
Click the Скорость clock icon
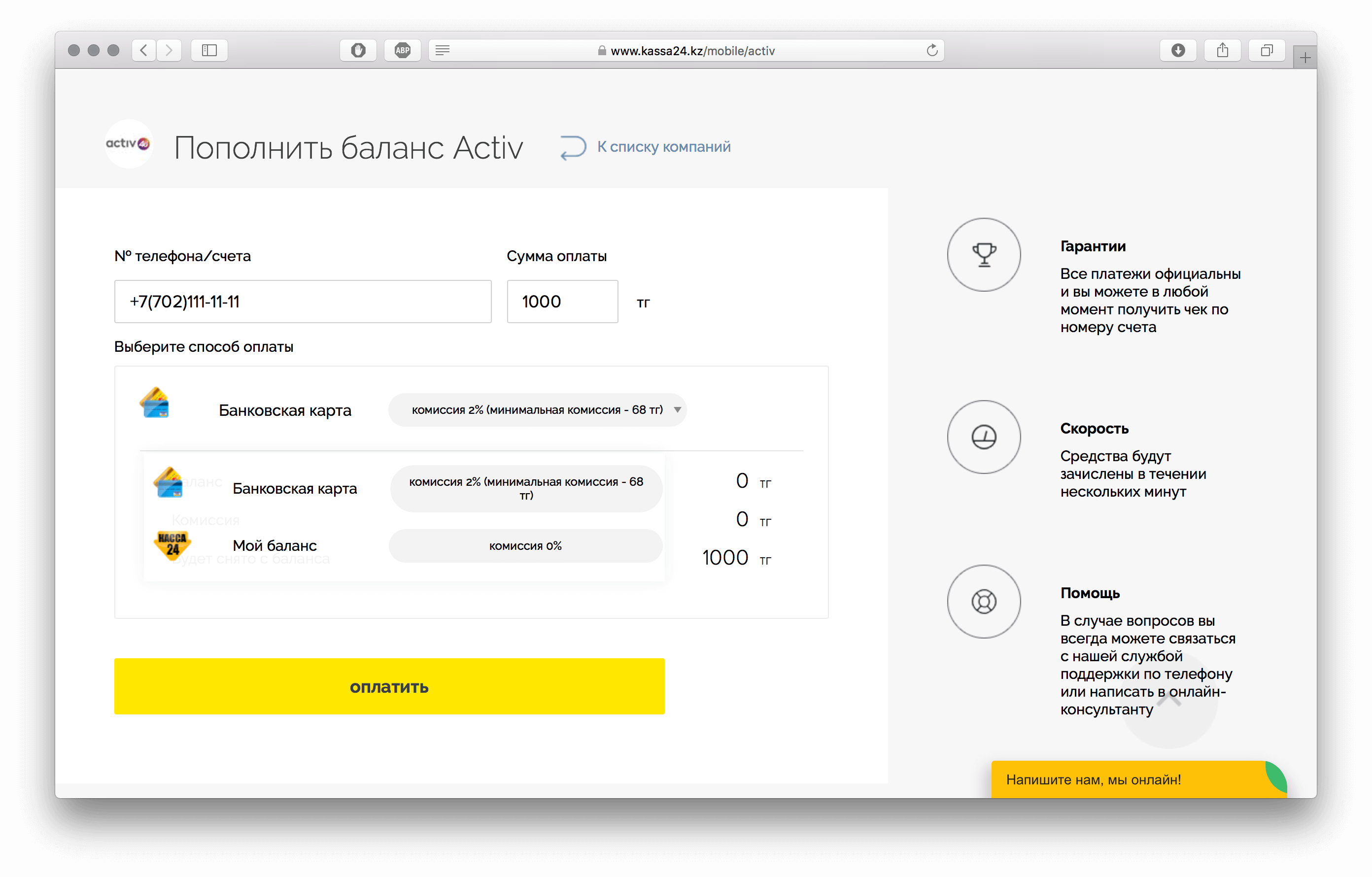pyautogui.click(x=984, y=437)
